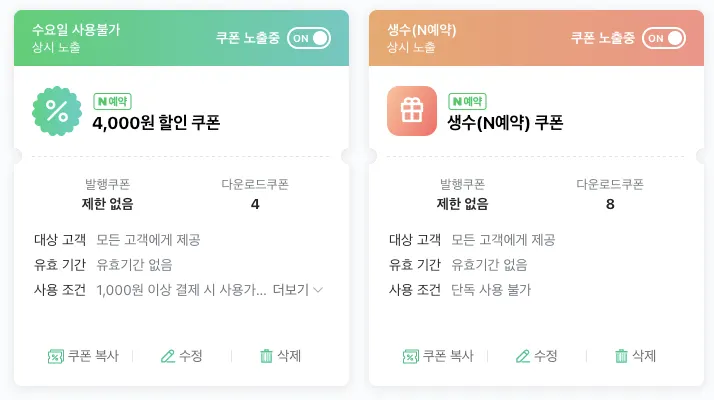Click N예약 badge on 생수 coupon

coord(467,101)
